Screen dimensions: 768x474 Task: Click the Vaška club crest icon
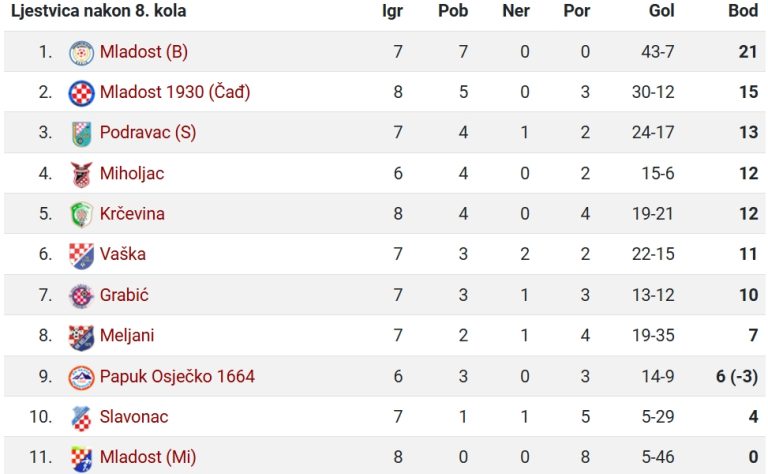(81, 256)
